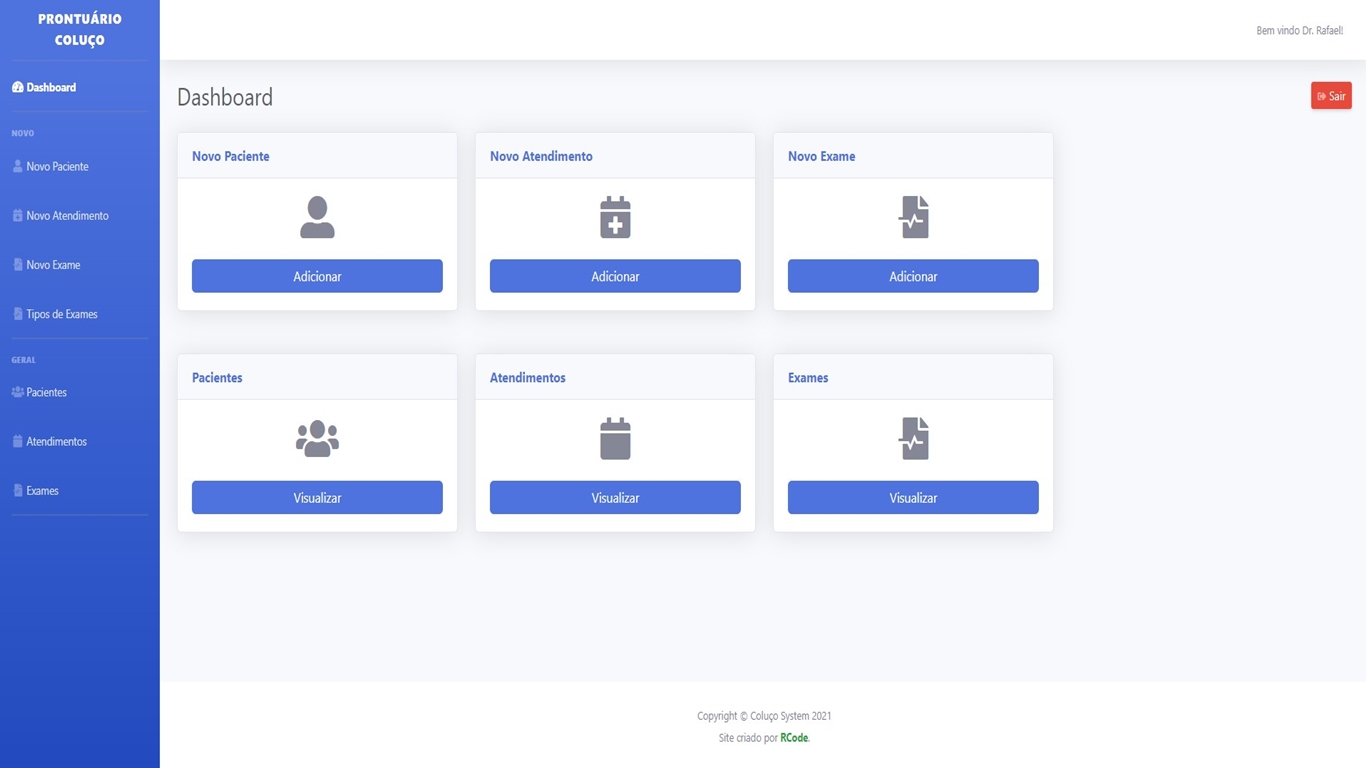
Task: Click the file icon beside Exames sidebar
Action: 17,490
